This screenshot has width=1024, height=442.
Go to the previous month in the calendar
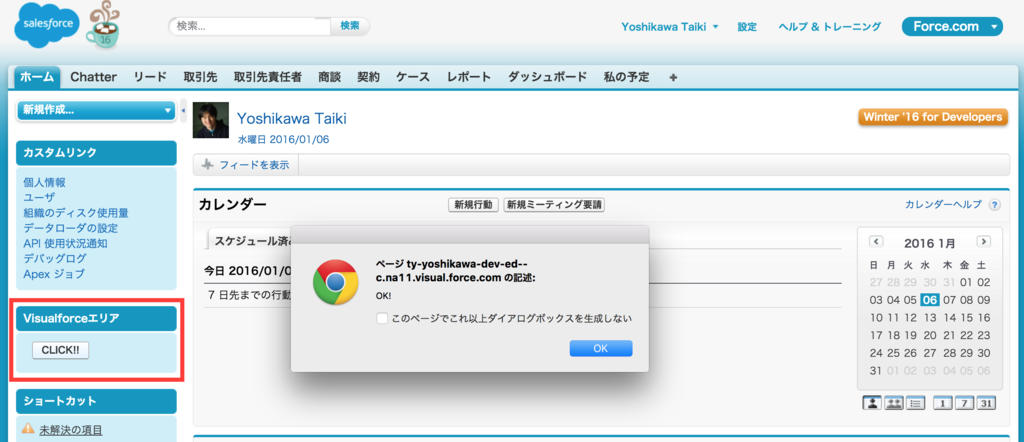pos(876,242)
